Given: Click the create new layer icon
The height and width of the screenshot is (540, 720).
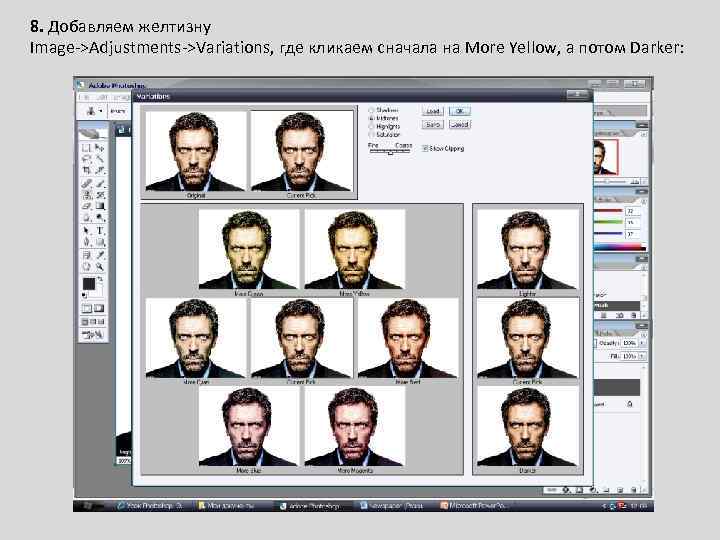Looking at the screenshot, I should [x=619, y=490].
